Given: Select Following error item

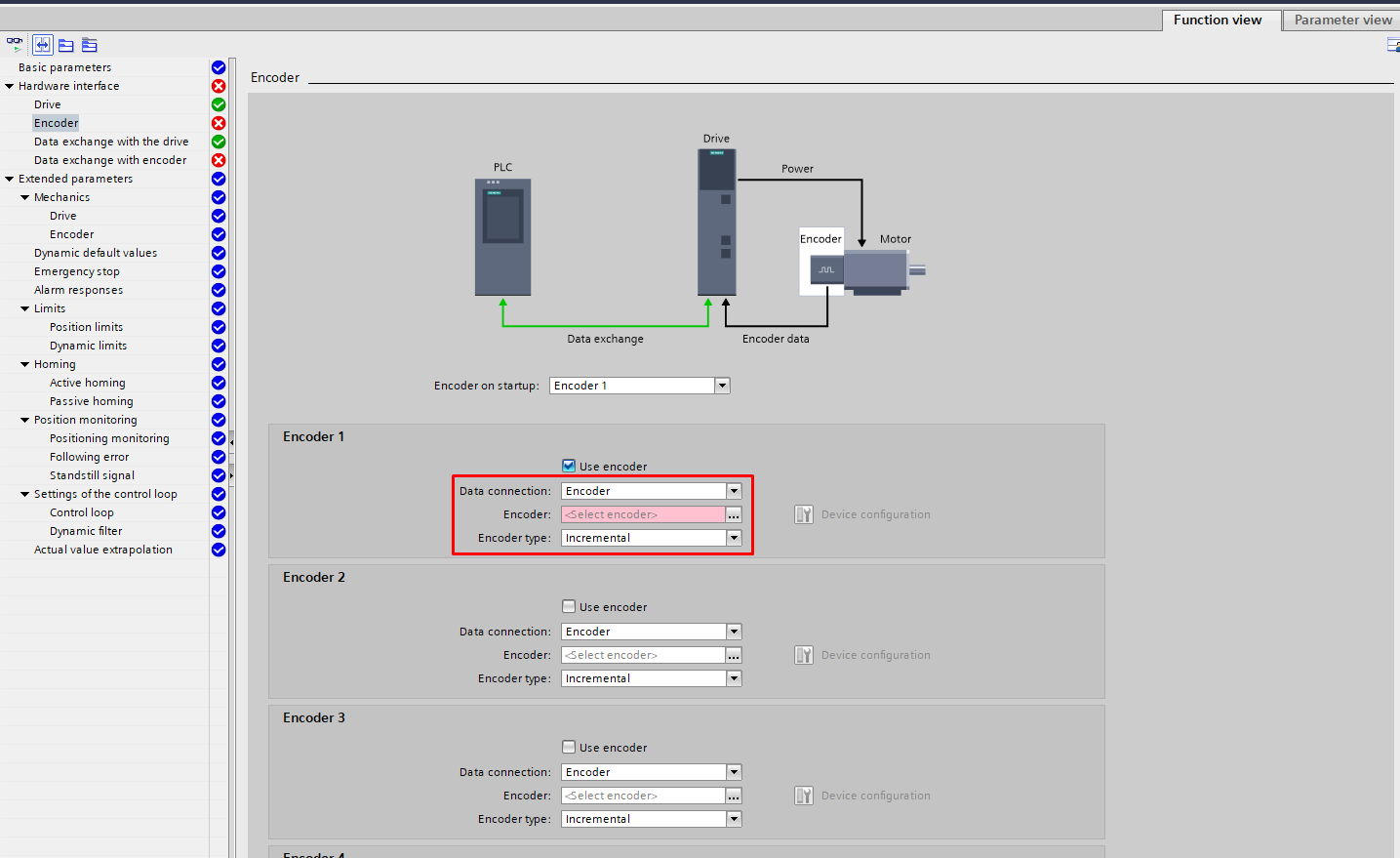Looking at the screenshot, I should click(90, 457).
